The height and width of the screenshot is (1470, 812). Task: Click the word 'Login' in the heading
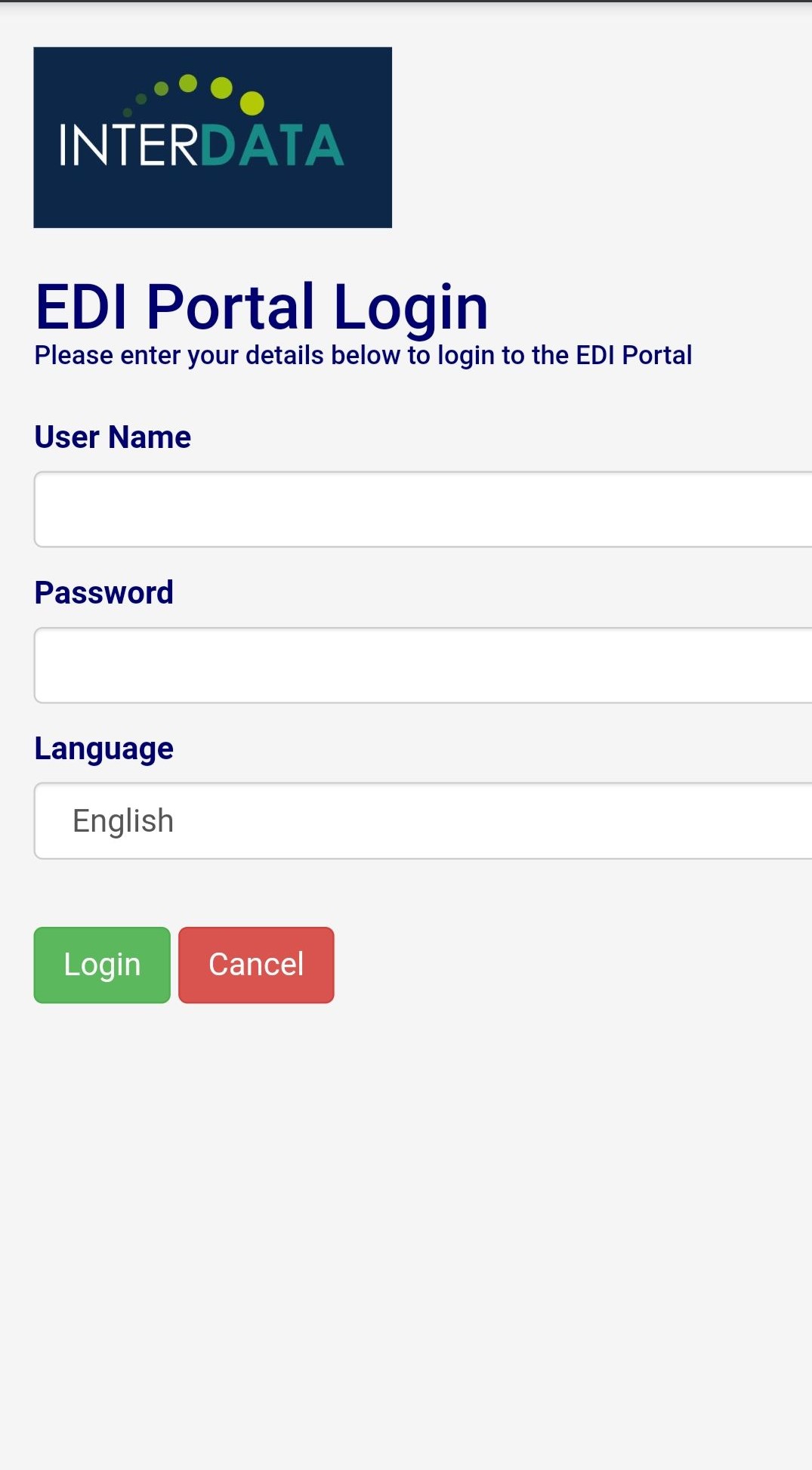411,307
